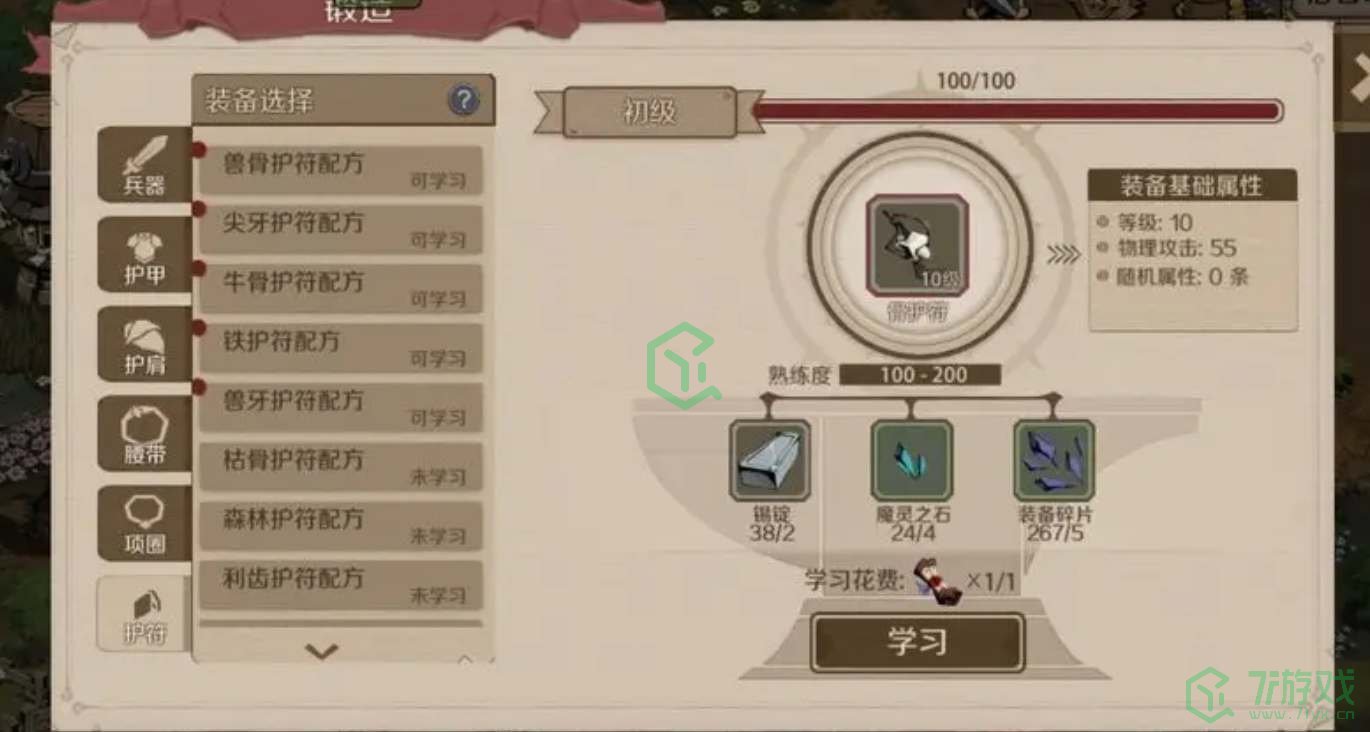1370x732 pixels.
Task: Expand recipe list with down chevron
Action: click(321, 652)
